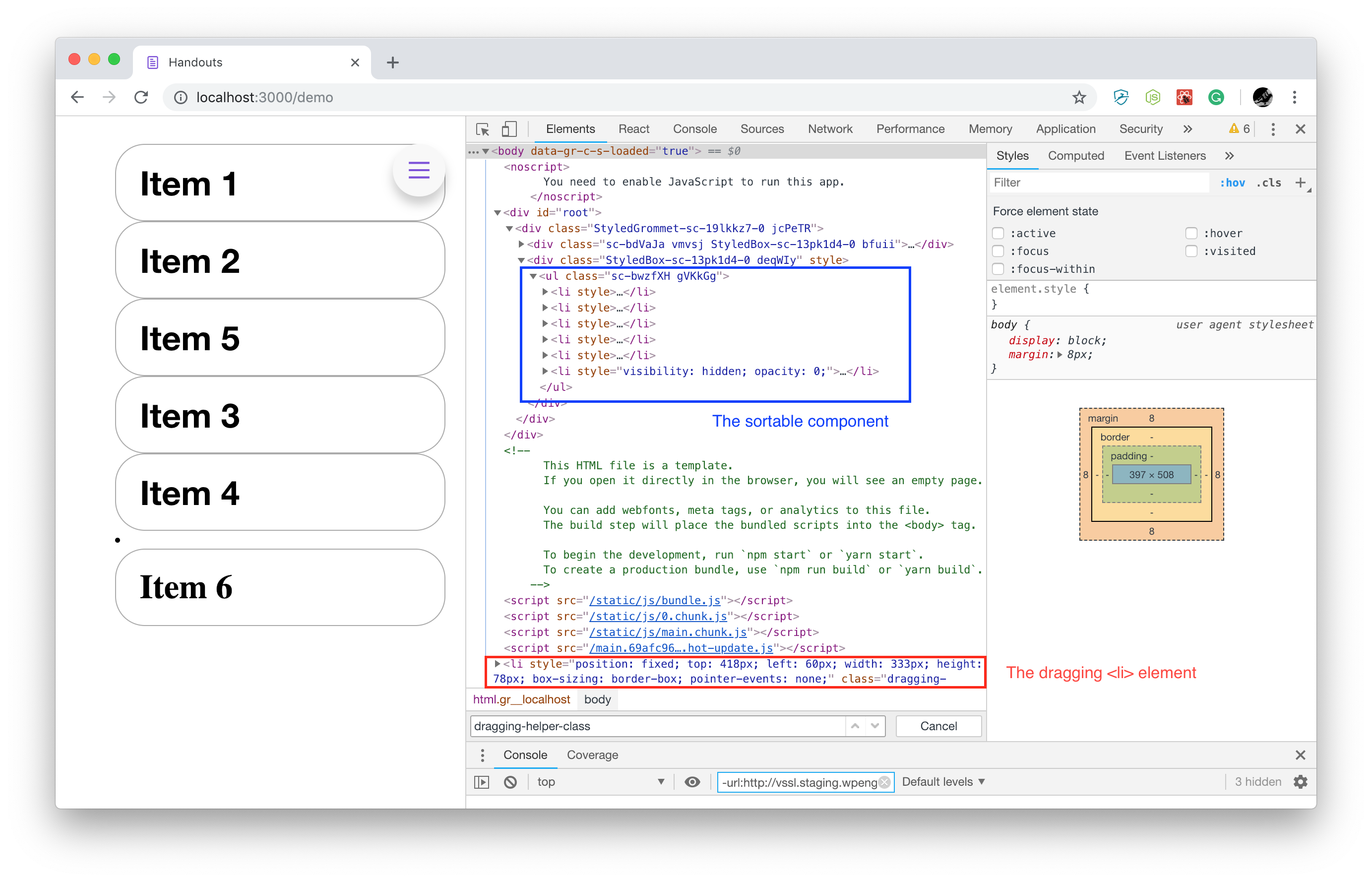Close the Handouts tab

(355, 63)
